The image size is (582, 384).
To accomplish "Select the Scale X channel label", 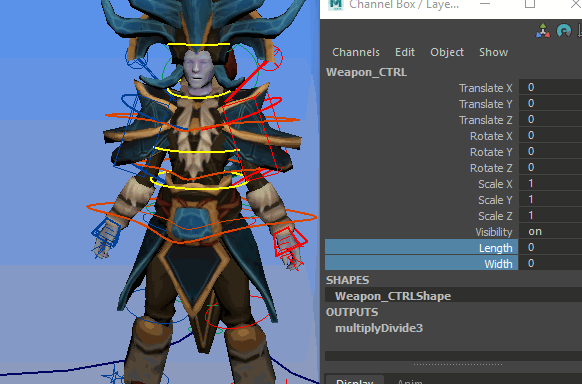I will (495, 184).
